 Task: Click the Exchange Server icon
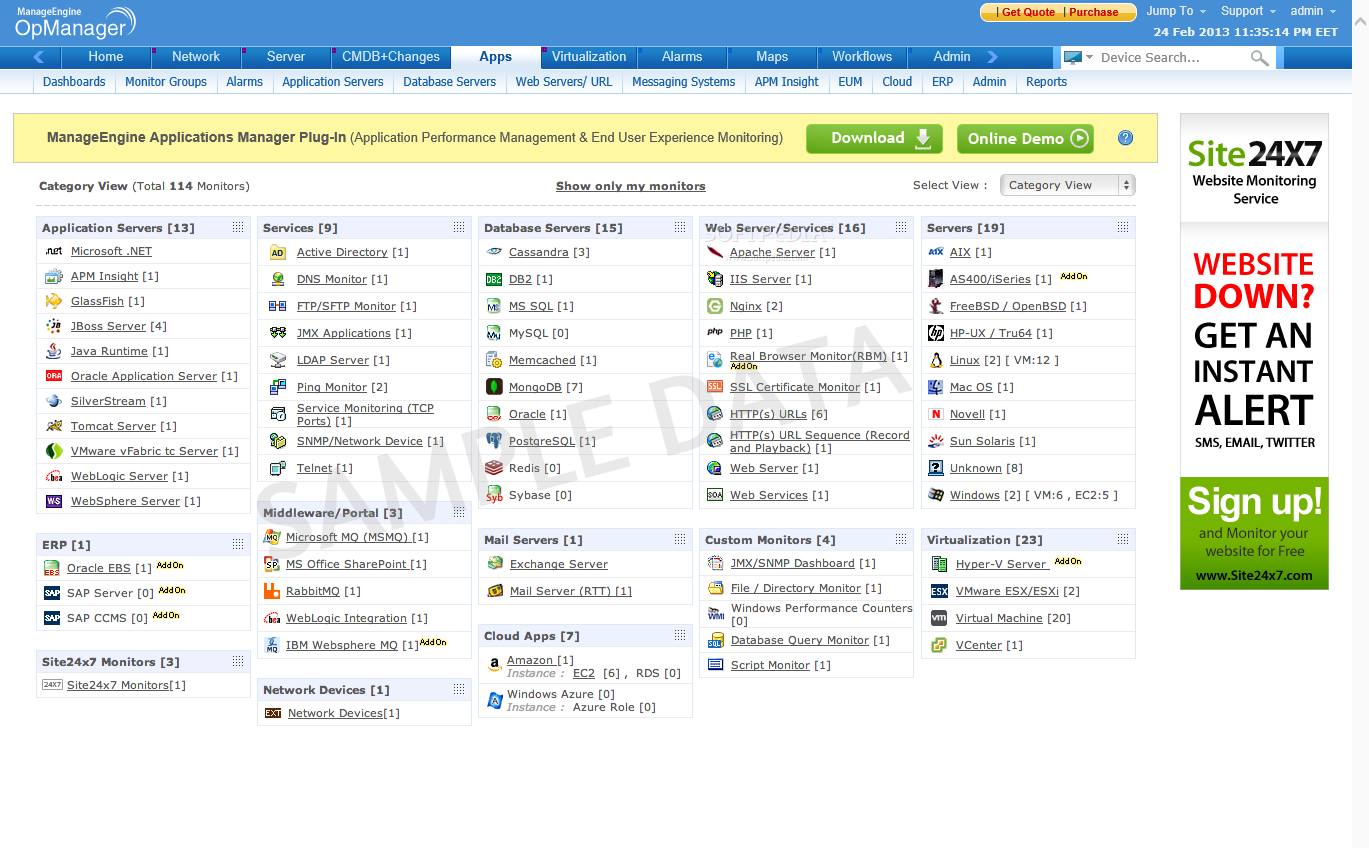[495, 564]
